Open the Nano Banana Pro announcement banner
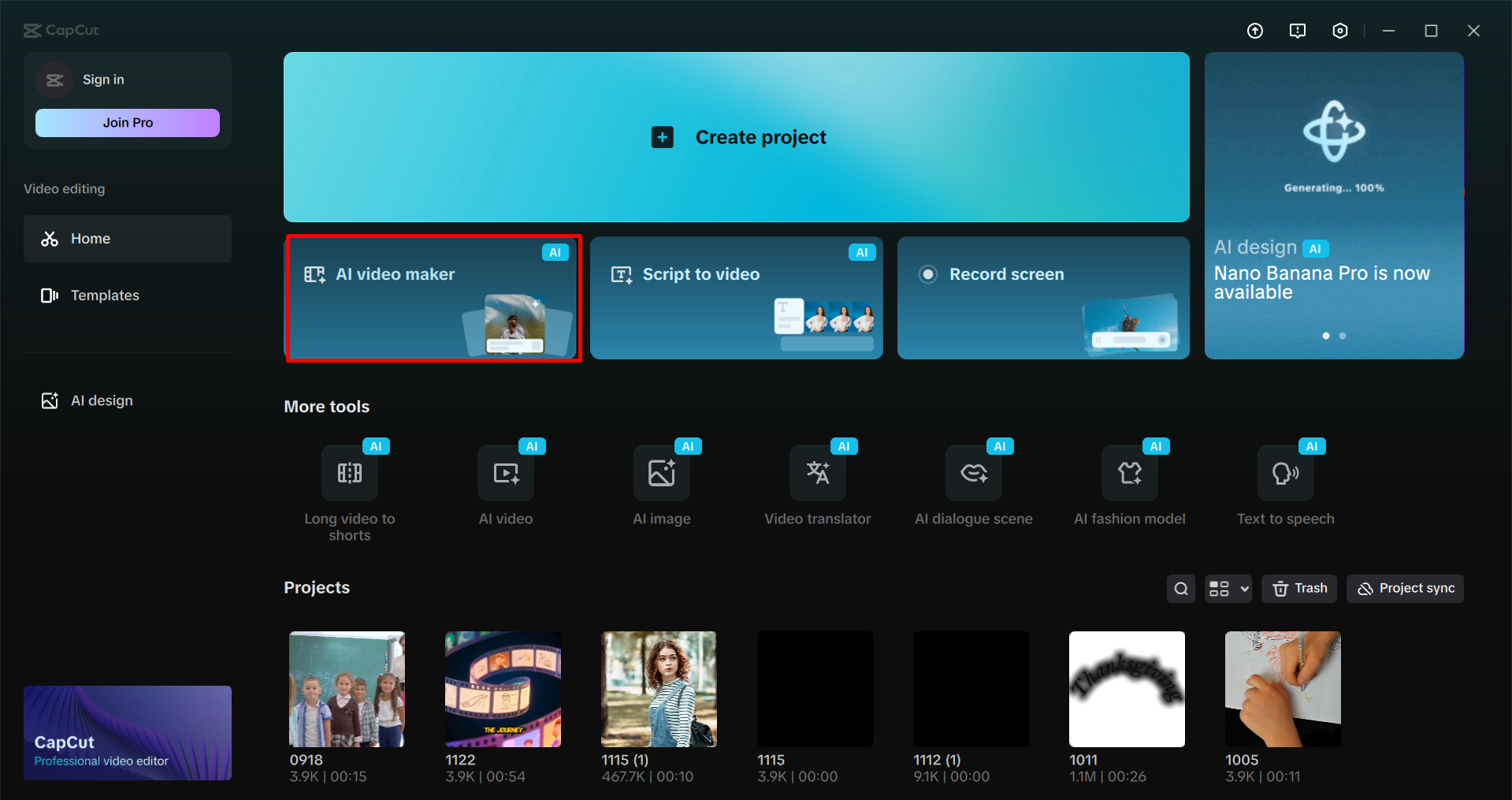 click(x=1334, y=206)
